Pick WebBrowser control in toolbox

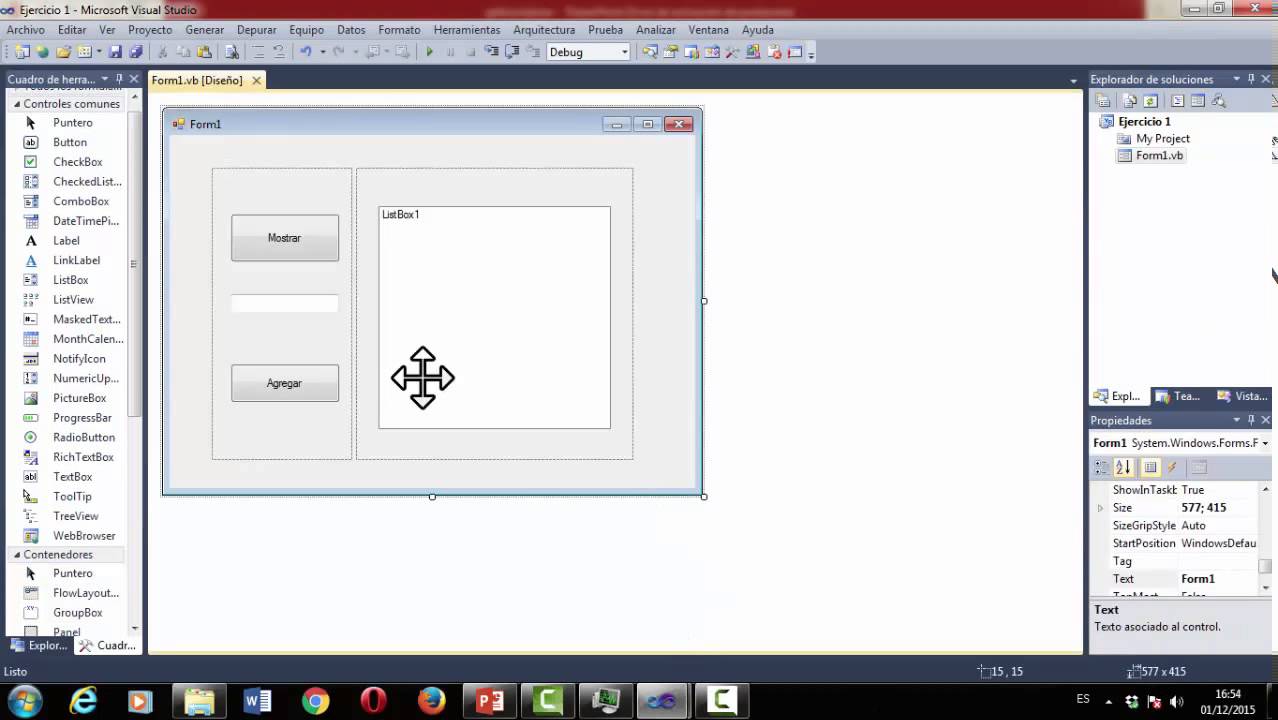point(84,536)
